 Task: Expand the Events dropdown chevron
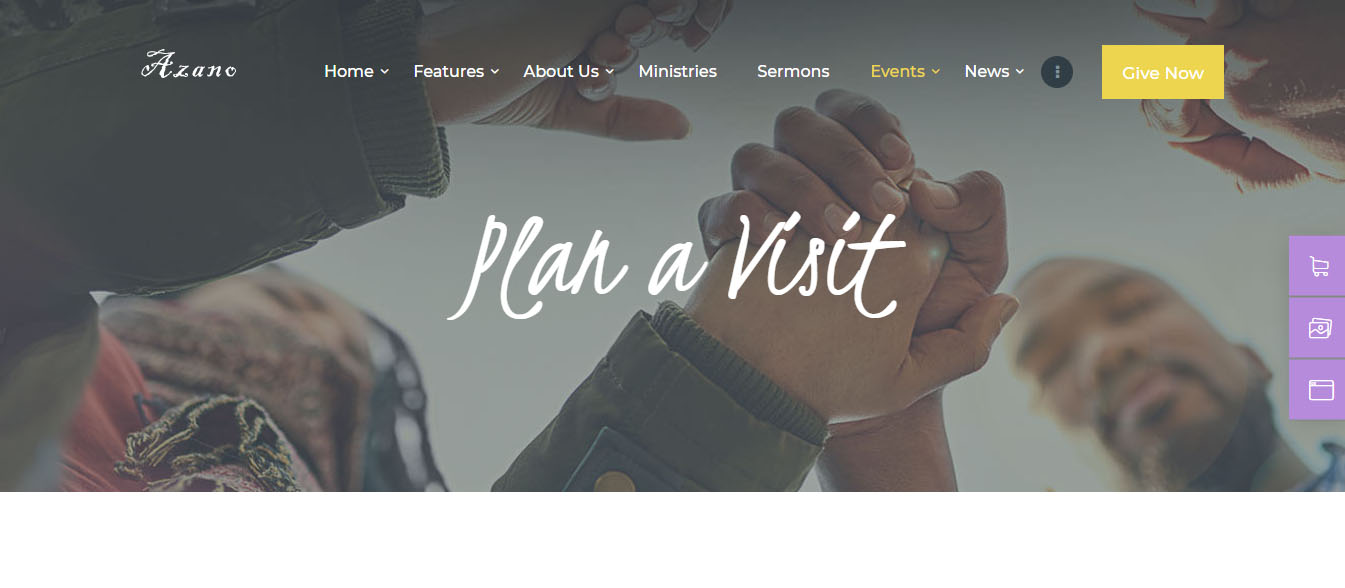[x=936, y=72]
